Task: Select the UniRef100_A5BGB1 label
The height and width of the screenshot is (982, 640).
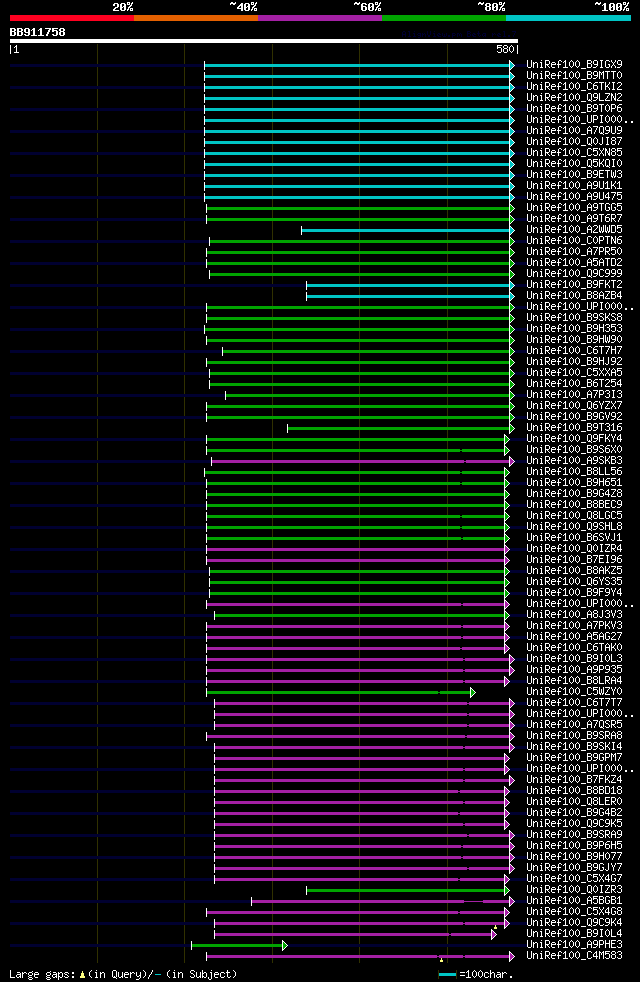Action: pos(574,901)
